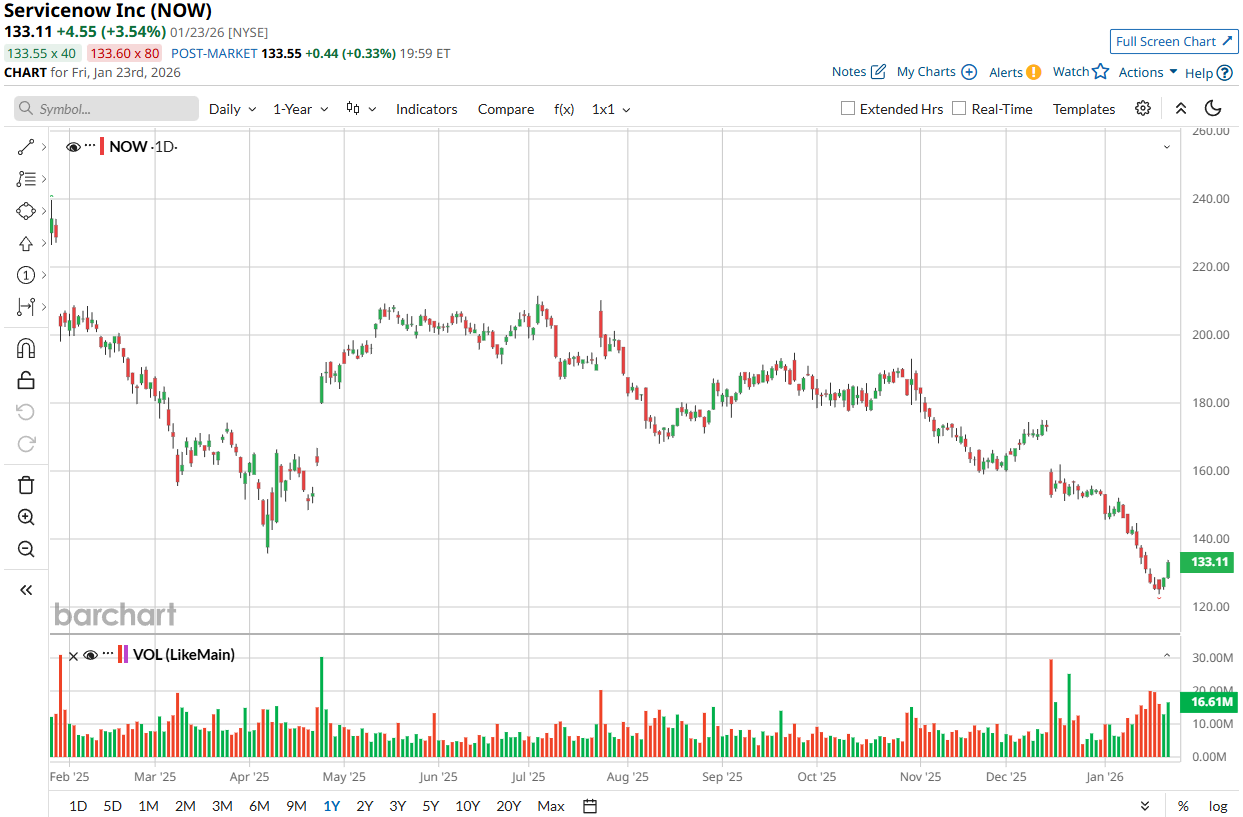The height and width of the screenshot is (817, 1243).
Task: Click the My Charts link
Action: click(926, 72)
